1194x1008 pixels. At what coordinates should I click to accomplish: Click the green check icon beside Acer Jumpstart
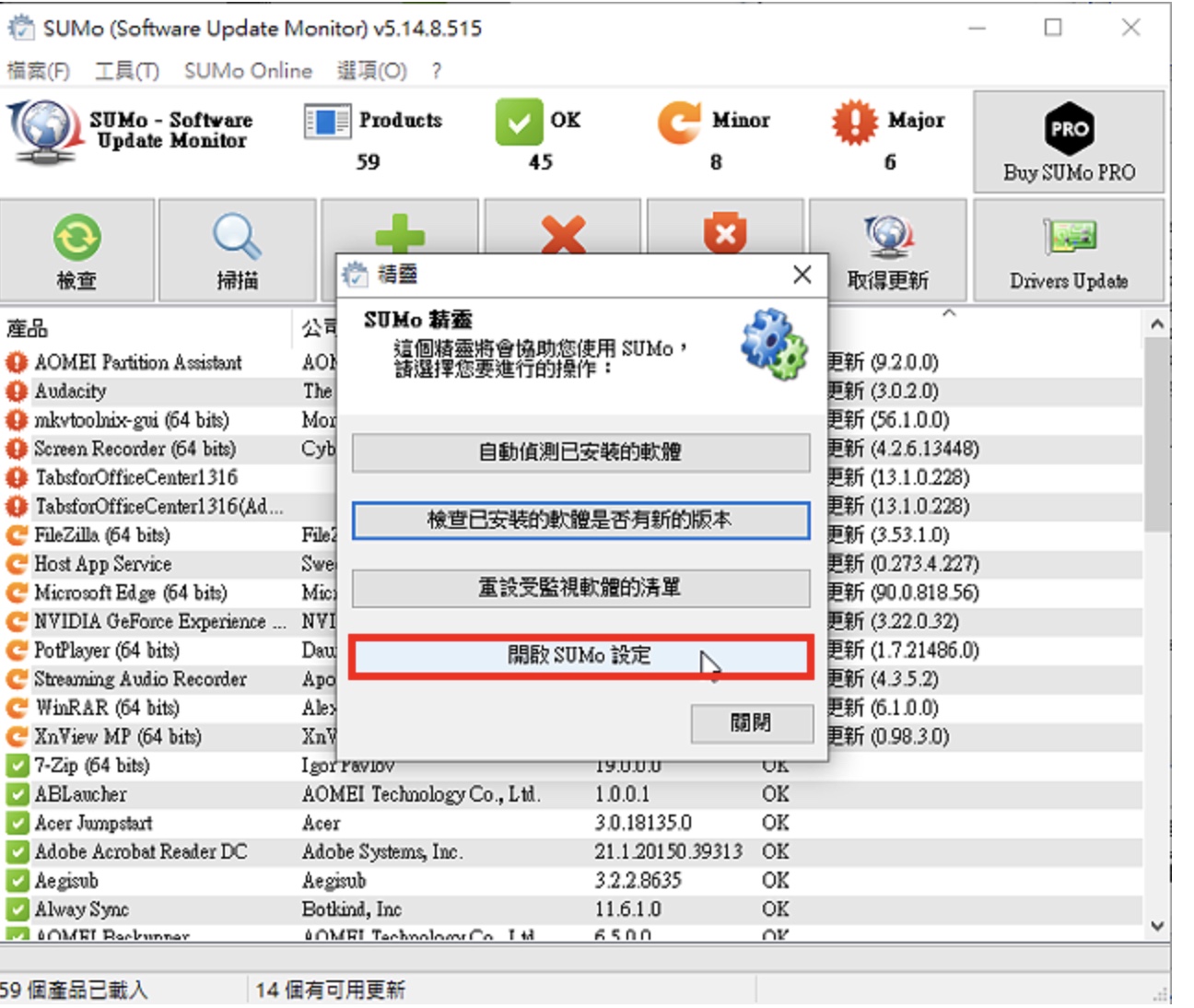[17, 823]
